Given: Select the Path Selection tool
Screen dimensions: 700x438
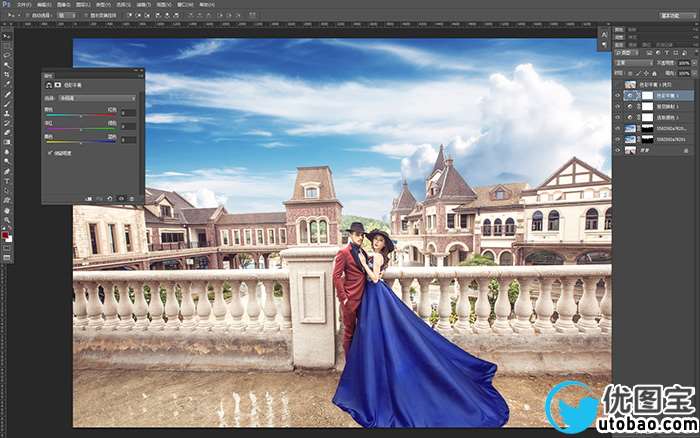Looking at the screenshot, I should pyautogui.click(x=7, y=191).
